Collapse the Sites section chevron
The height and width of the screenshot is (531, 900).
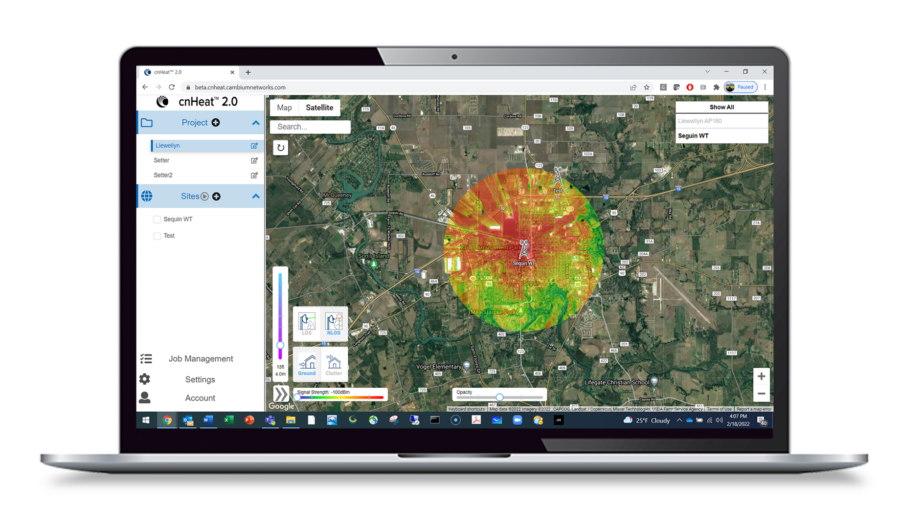click(x=256, y=196)
